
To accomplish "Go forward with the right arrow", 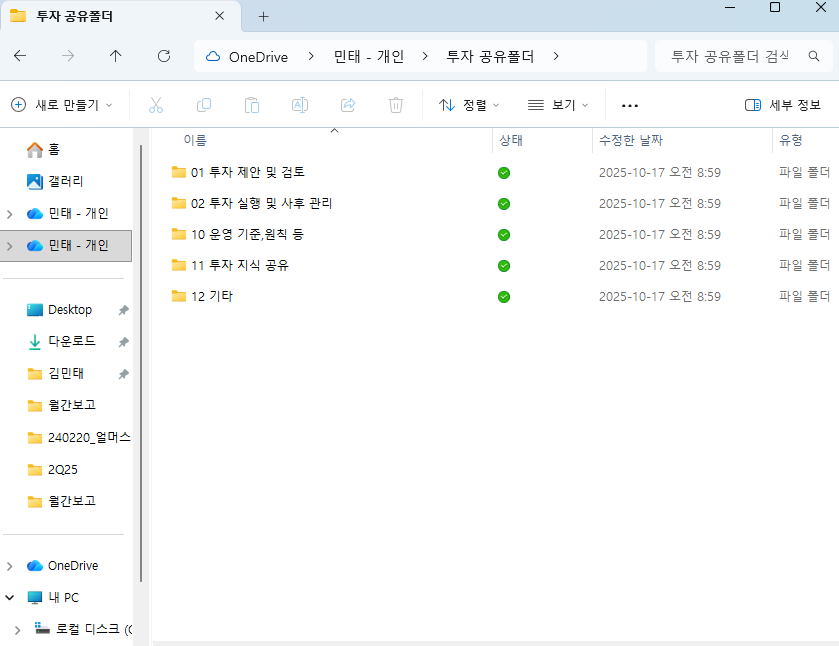I will pos(68,56).
